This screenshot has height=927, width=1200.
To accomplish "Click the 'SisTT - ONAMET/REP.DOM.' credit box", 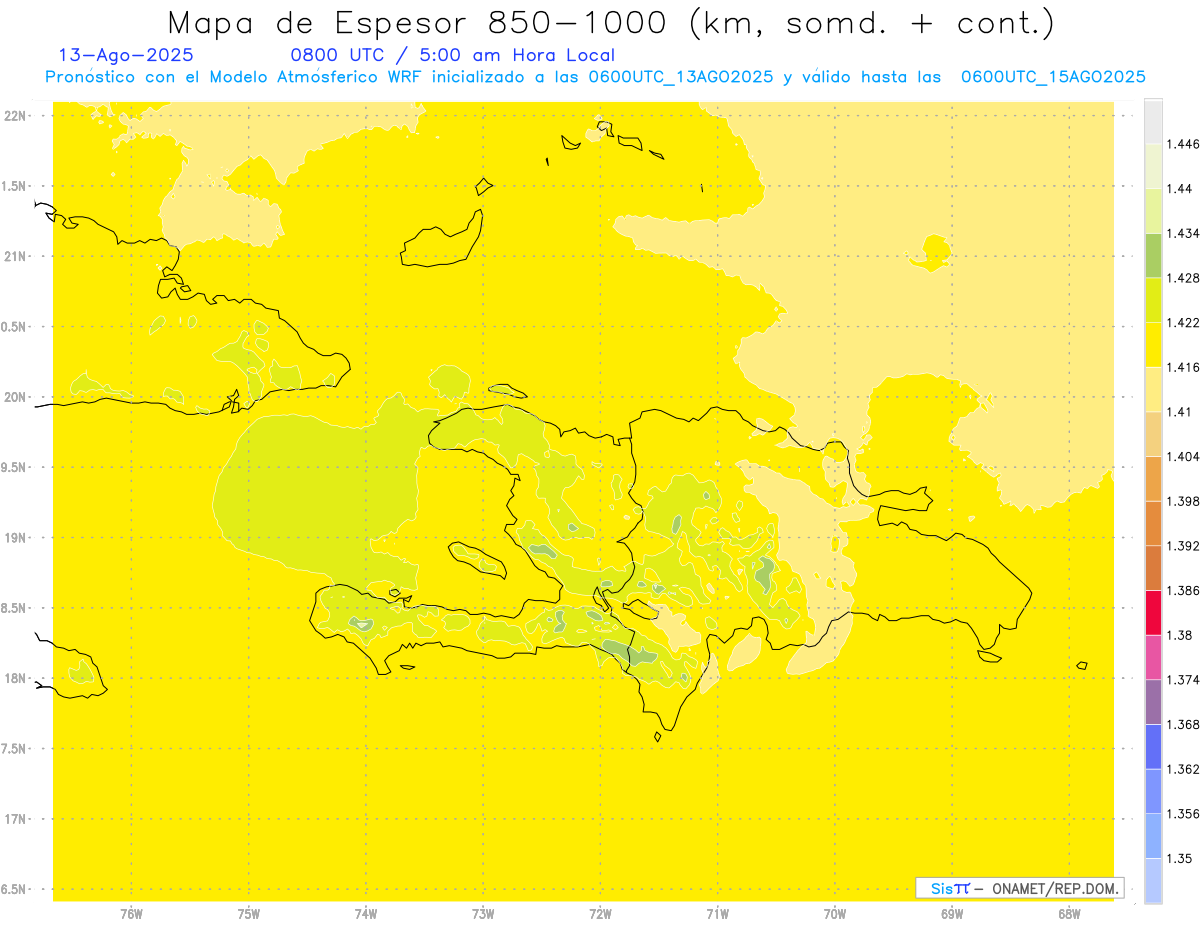I will pyautogui.click(x=1019, y=888).
